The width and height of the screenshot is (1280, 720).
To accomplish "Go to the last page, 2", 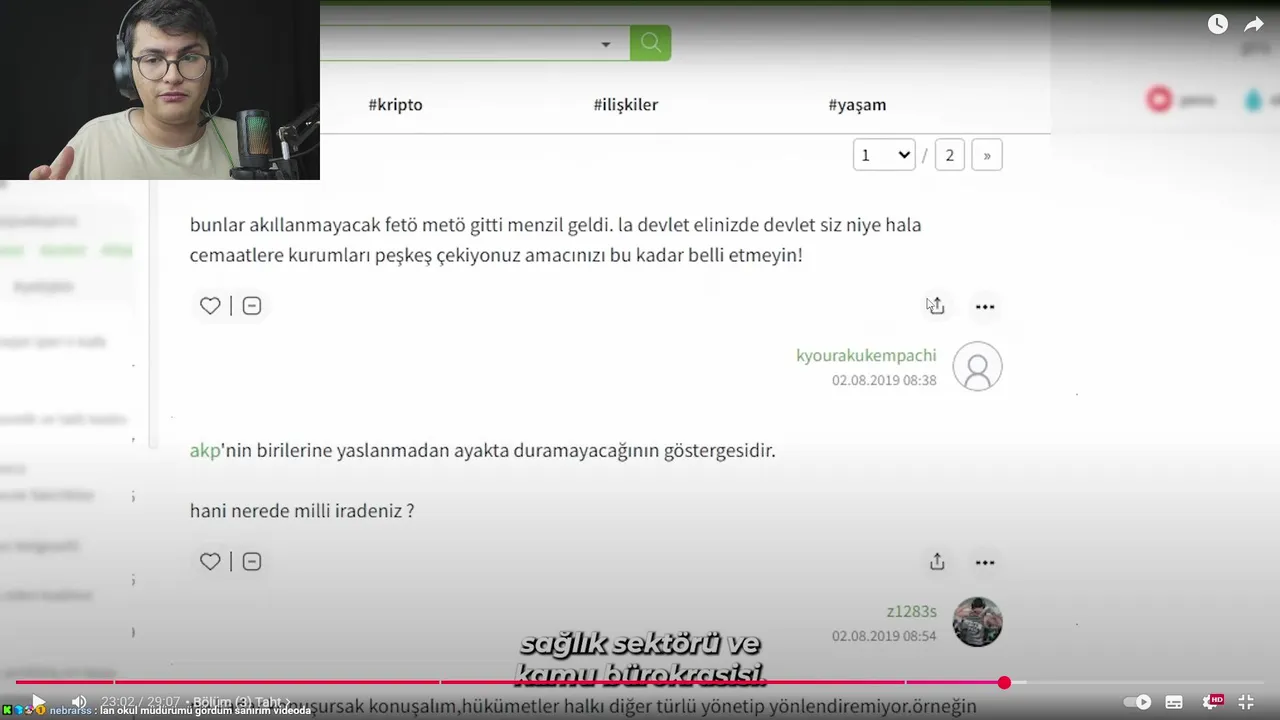I will click(949, 155).
